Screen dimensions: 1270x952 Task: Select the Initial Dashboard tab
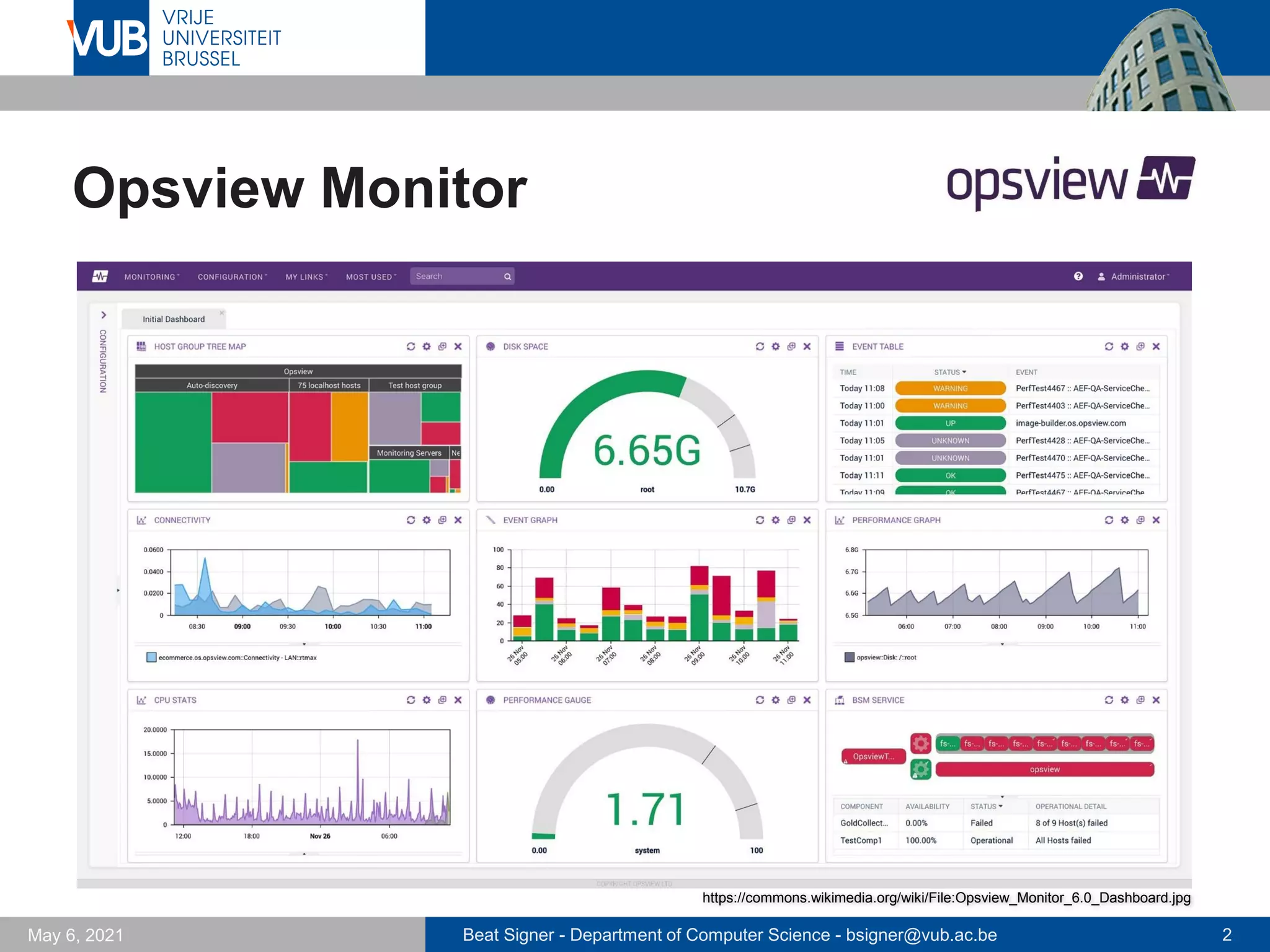coord(174,319)
